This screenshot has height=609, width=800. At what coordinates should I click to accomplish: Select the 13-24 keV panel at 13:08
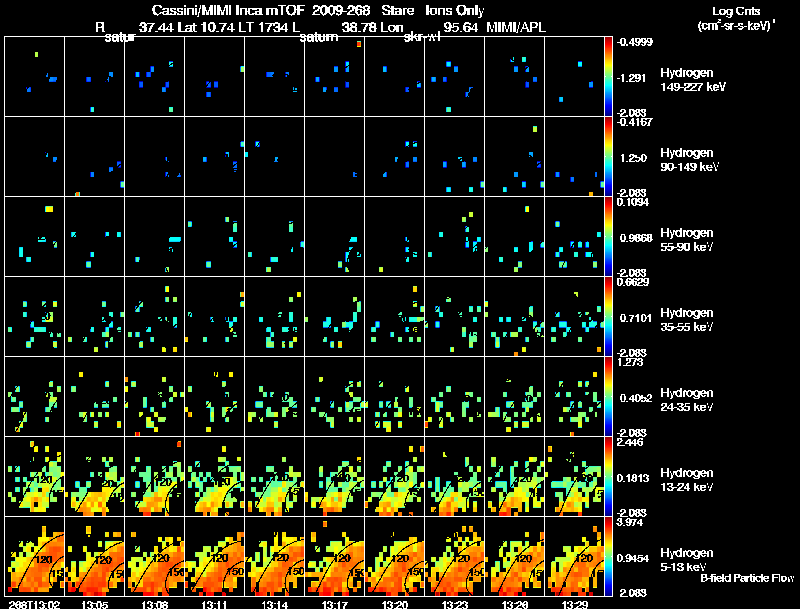click(x=155, y=476)
